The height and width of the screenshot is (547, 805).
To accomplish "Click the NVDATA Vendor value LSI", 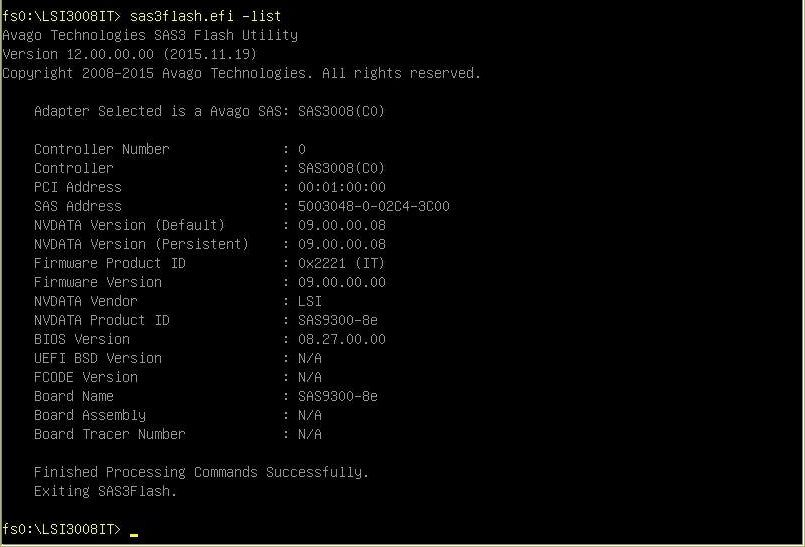I will (310, 302).
